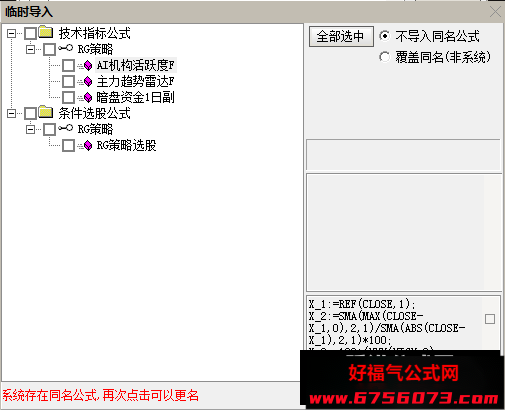Check the box for RG策略选股
Image resolution: width=505 pixels, height=410 pixels.
[68, 146]
